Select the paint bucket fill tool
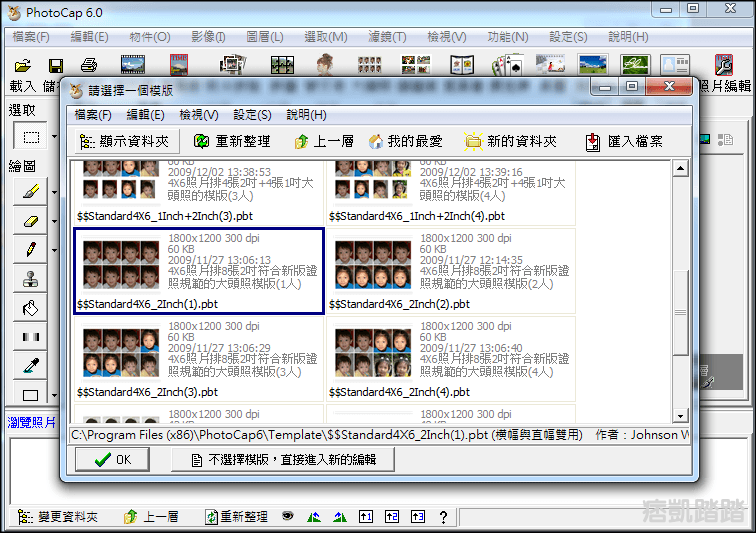756x533 pixels. pos(31,308)
